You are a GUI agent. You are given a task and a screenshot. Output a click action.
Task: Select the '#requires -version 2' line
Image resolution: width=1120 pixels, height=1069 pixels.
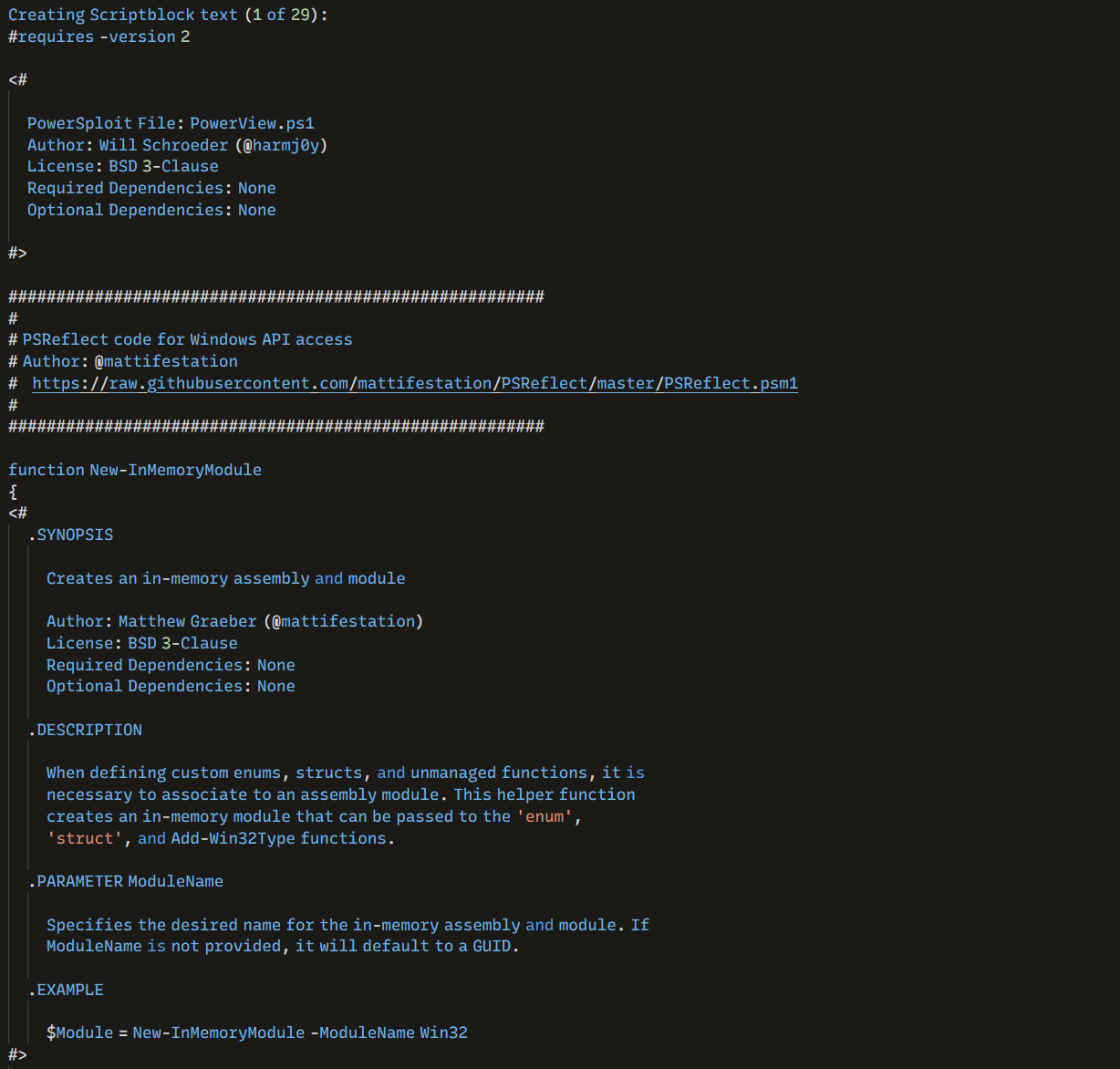click(x=99, y=36)
